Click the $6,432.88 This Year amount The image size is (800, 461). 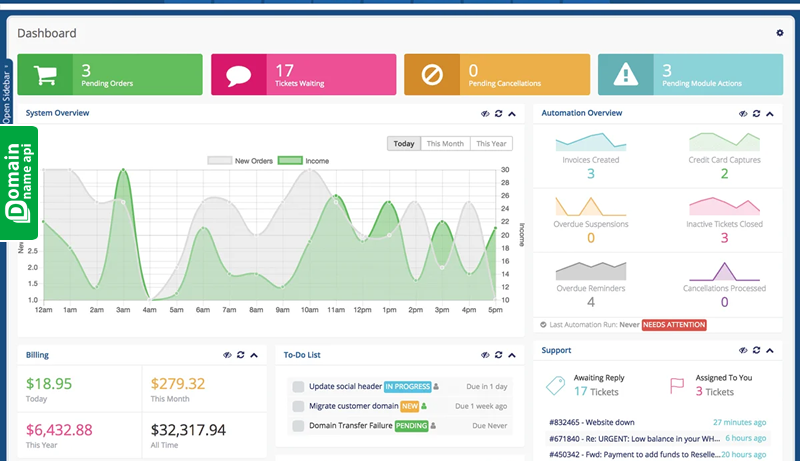pos(59,430)
